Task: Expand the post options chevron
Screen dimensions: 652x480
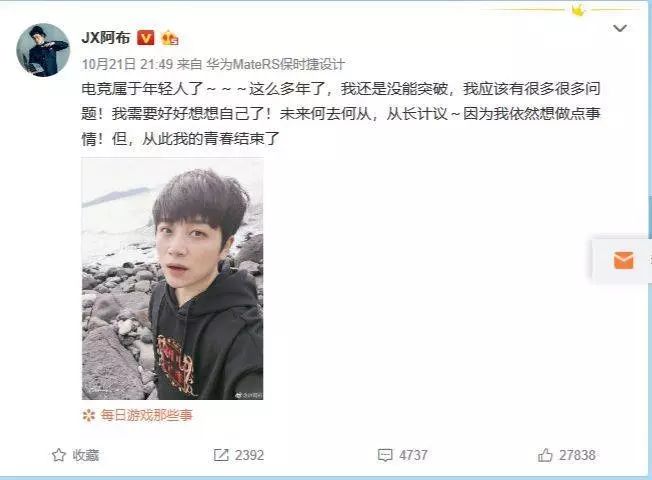Action: (620, 28)
